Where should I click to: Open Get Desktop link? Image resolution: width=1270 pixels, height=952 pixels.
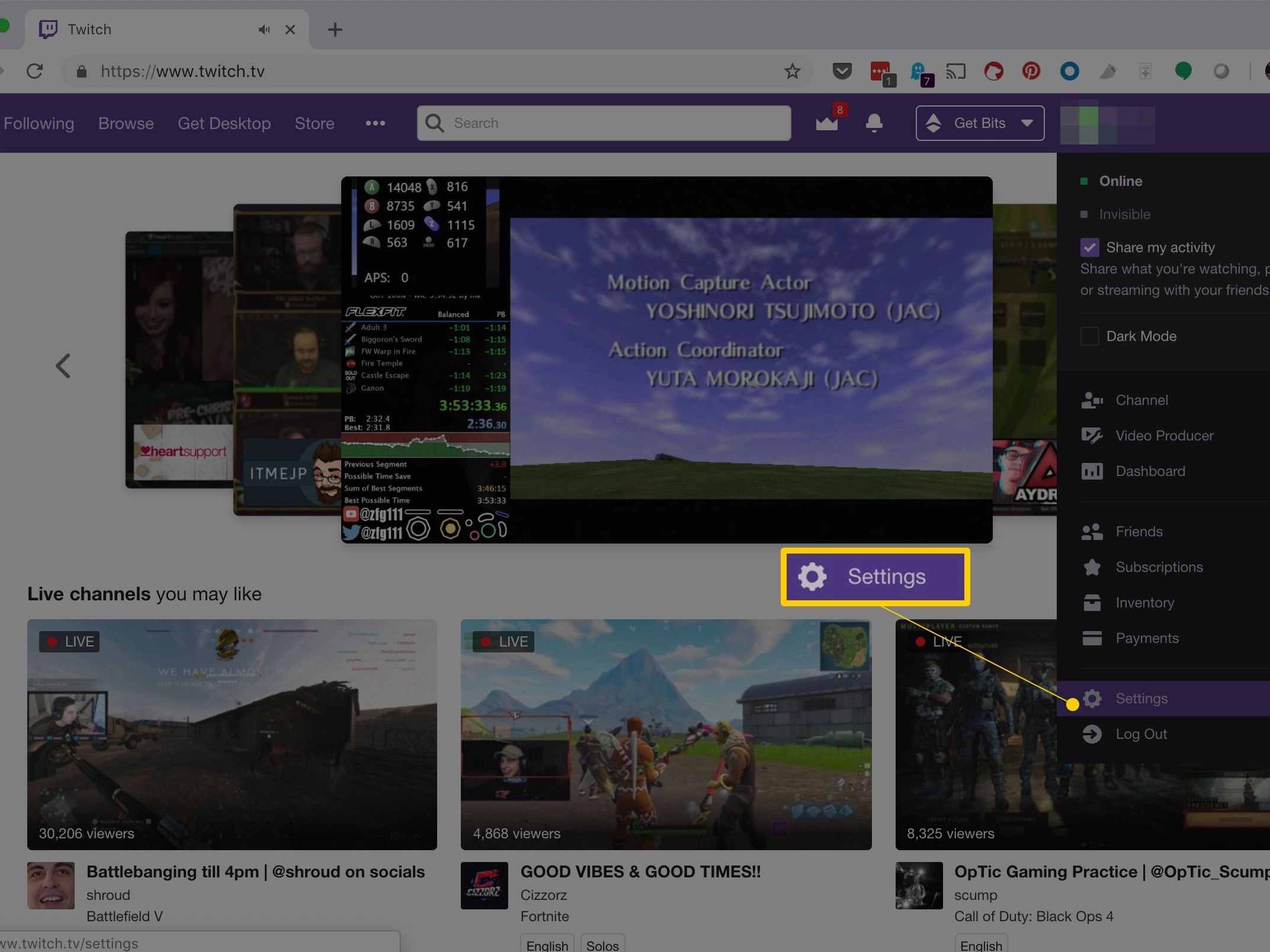(x=224, y=123)
